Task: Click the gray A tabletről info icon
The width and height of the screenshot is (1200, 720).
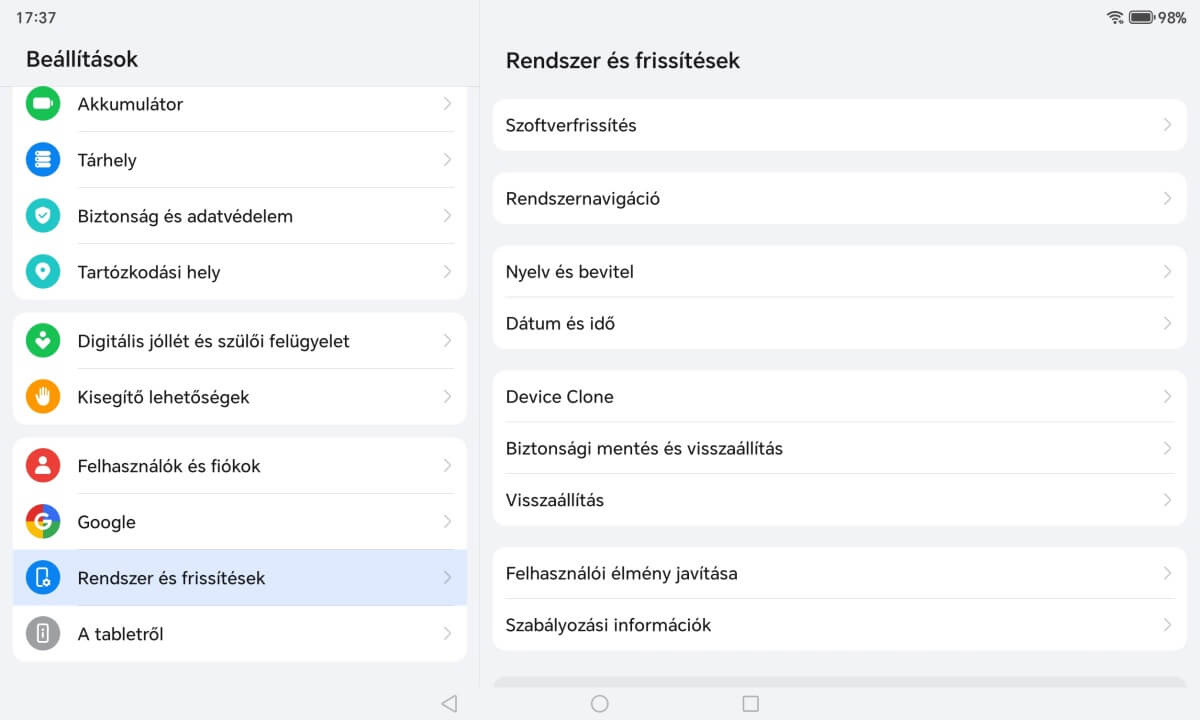Action: coord(43,634)
